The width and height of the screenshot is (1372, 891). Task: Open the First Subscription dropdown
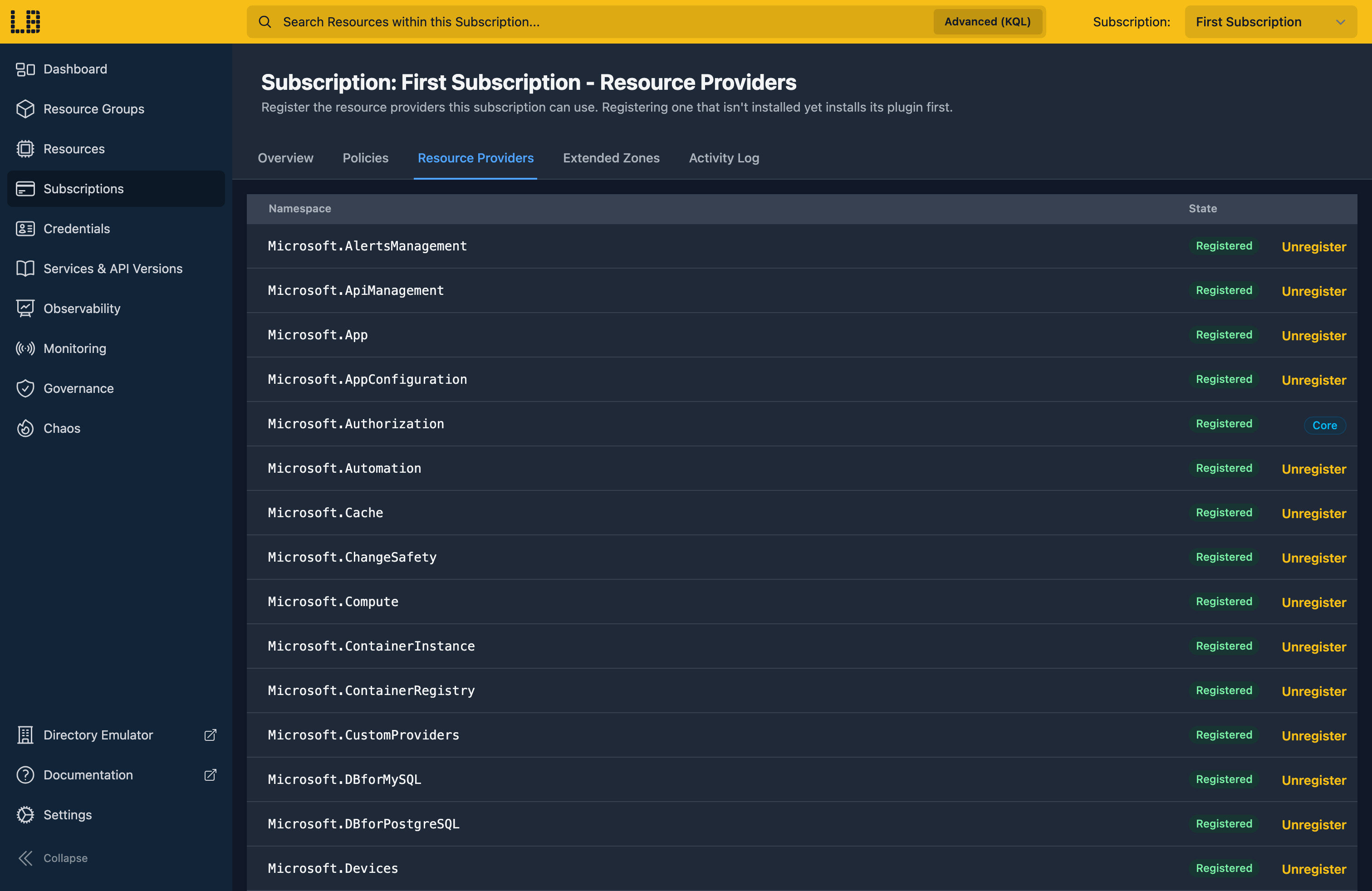pos(1270,22)
